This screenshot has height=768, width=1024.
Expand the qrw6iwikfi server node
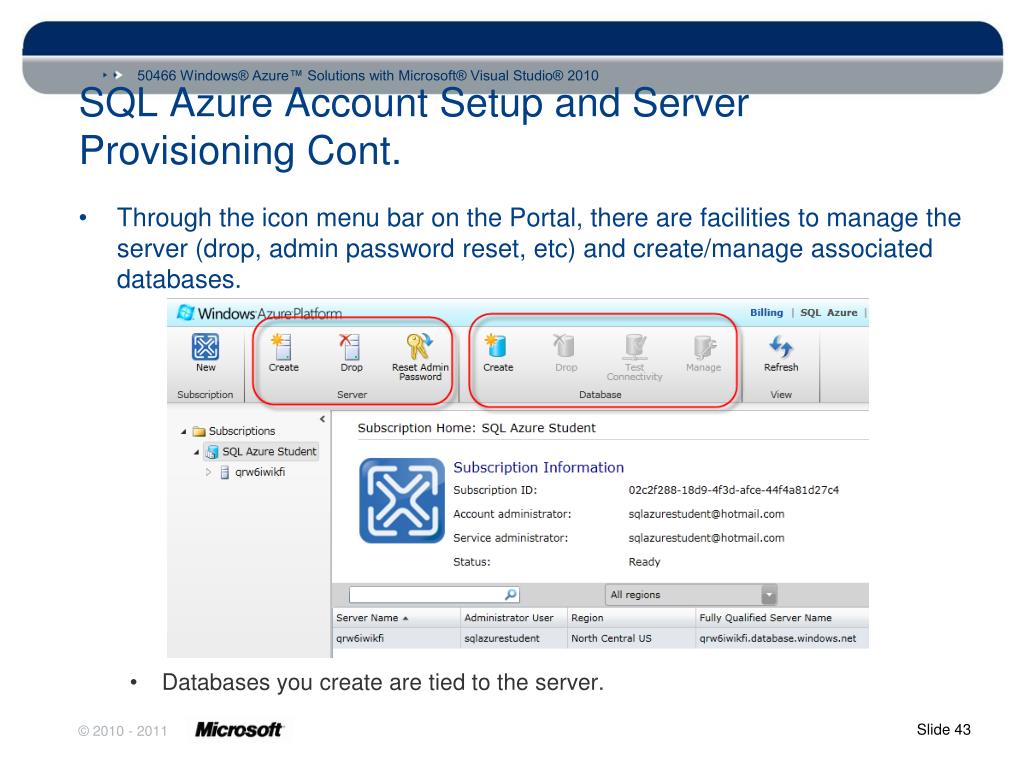coord(208,472)
